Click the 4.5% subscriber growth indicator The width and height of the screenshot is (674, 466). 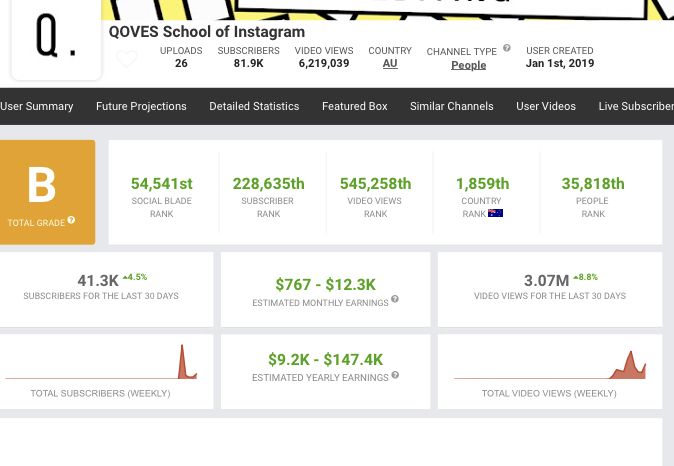click(135, 277)
